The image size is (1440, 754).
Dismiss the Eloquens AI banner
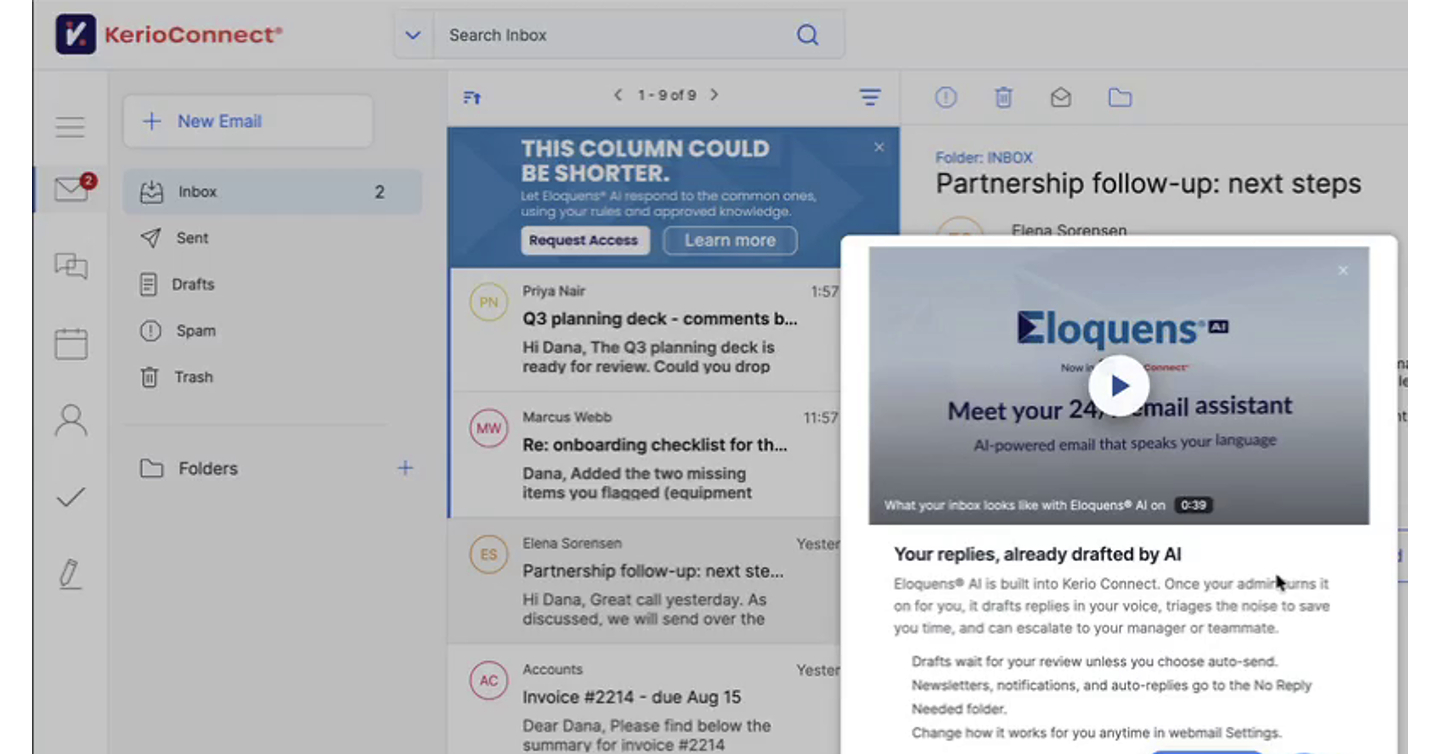pyautogui.click(x=879, y=147)
